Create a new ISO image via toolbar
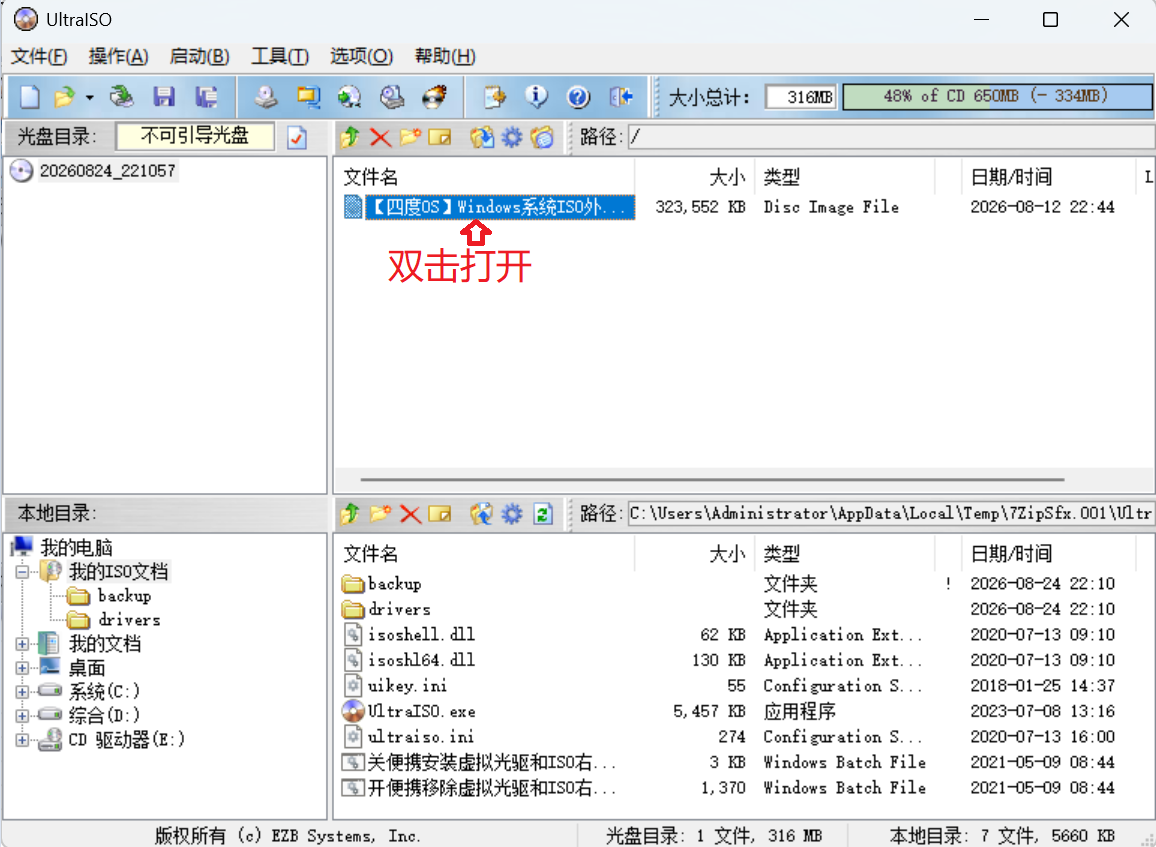The height and width of the screenshot is (847, 1156). pos(29,97)
